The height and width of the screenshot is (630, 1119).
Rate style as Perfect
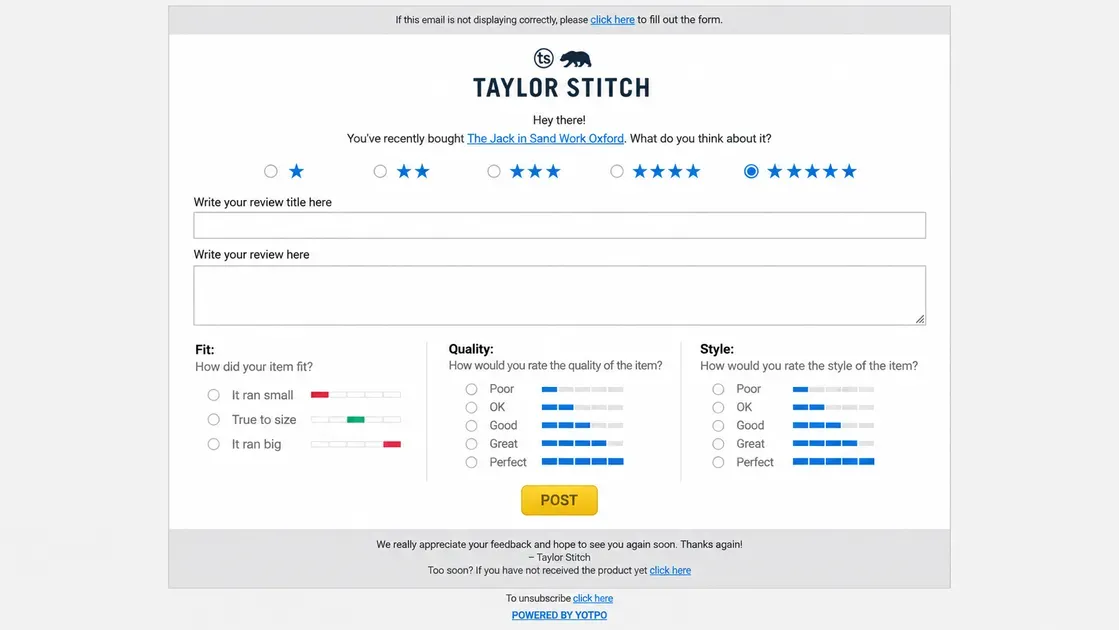coord(718,462)
